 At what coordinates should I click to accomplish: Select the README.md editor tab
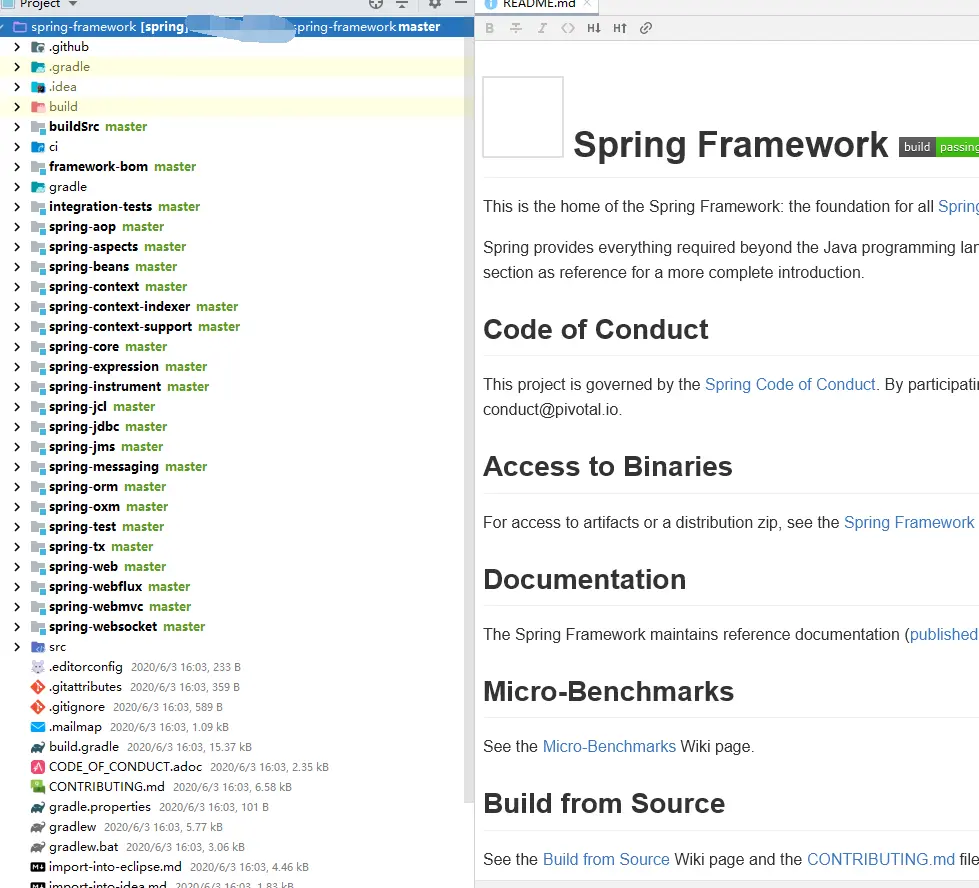click(x=539, y=4)
